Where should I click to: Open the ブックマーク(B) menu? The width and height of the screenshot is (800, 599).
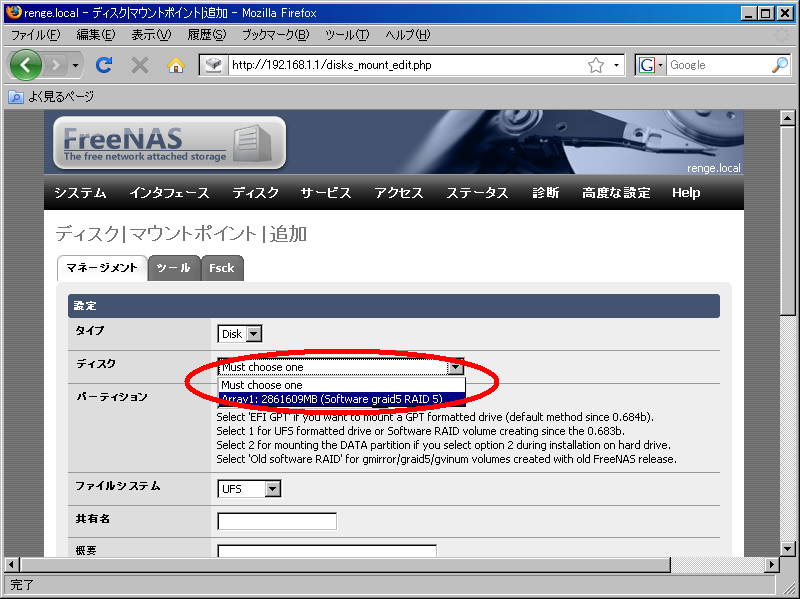tap(276, 35)
